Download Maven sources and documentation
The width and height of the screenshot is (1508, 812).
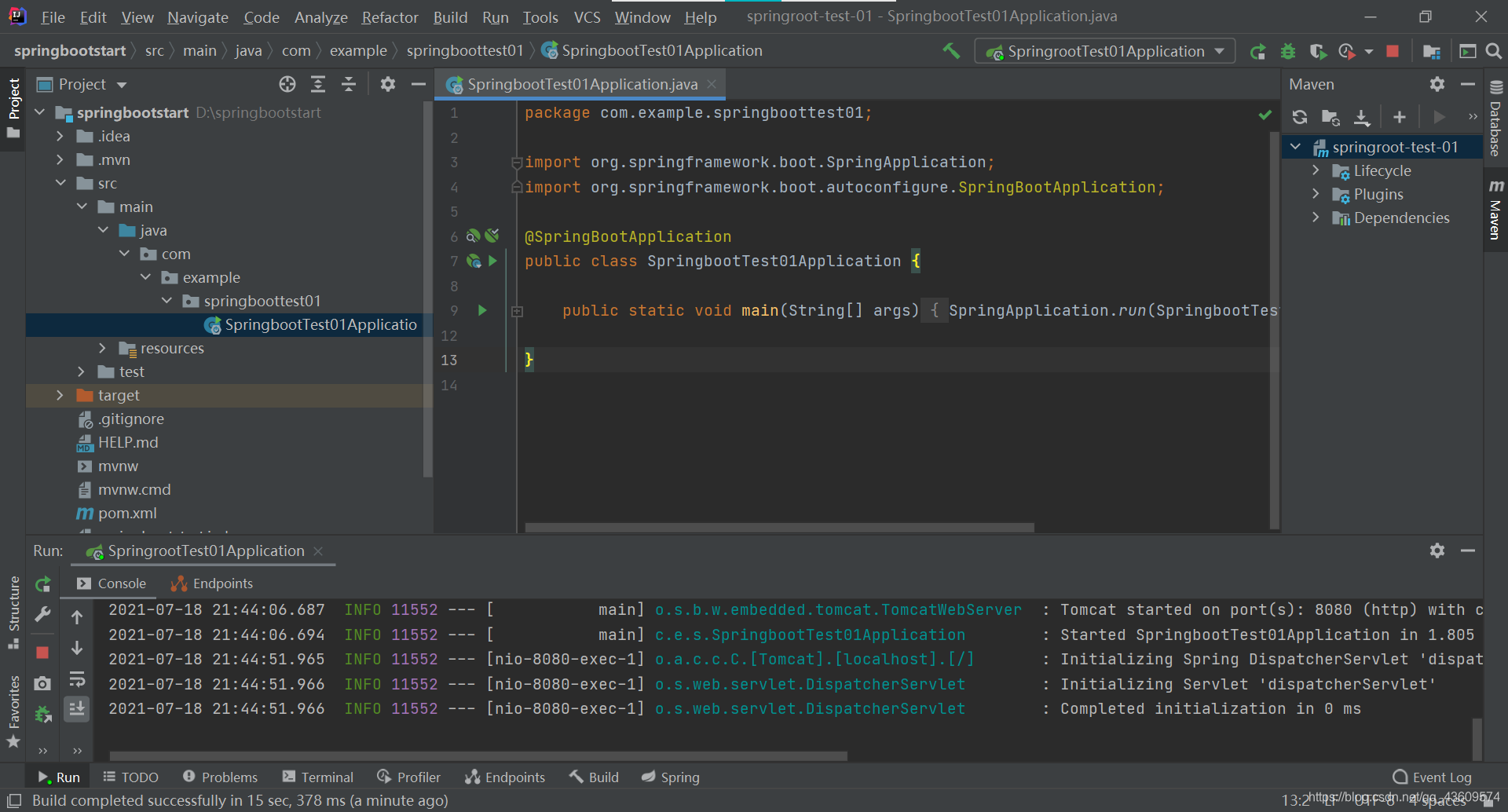point(1362,117)
